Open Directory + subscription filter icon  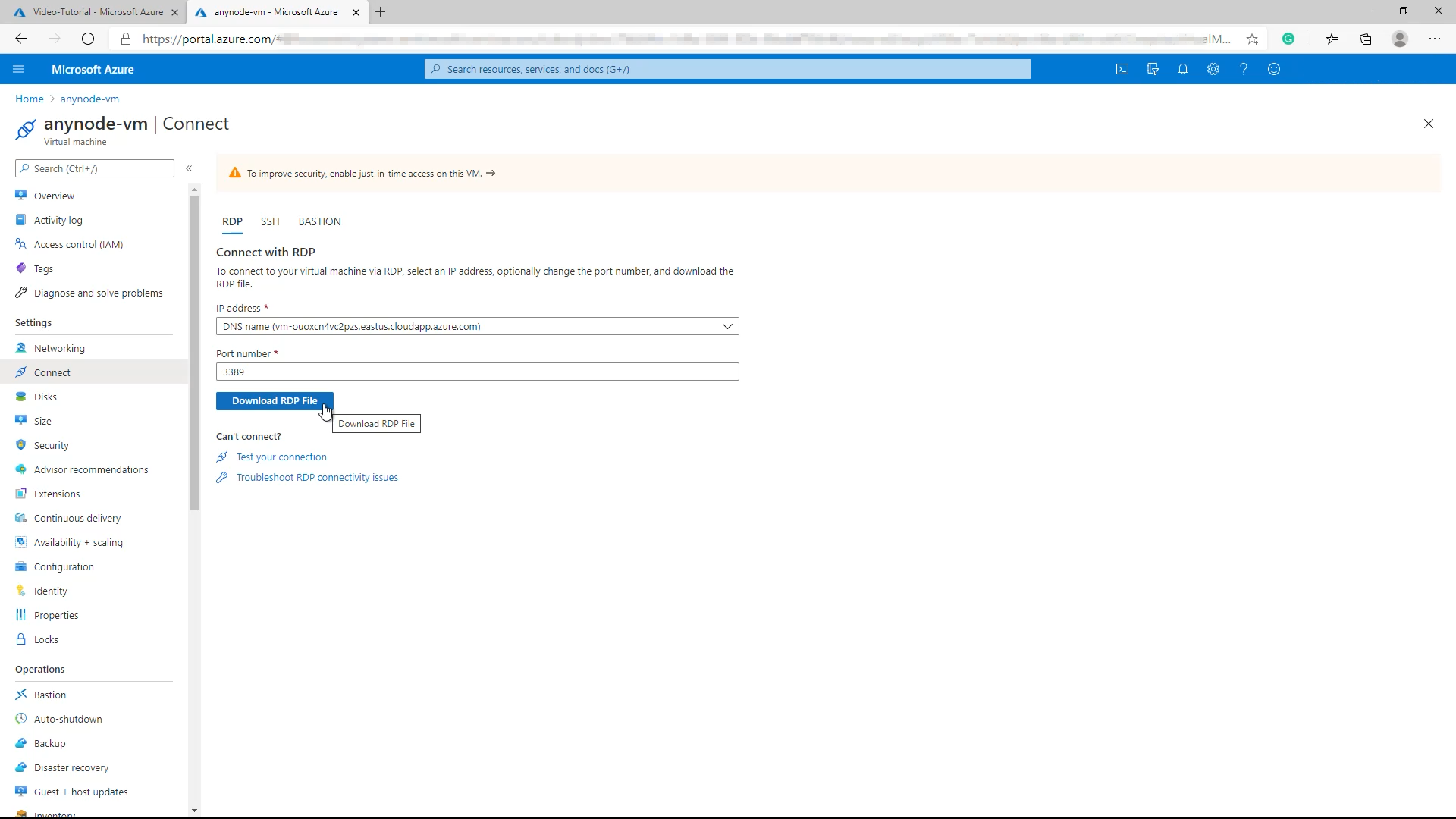click(x=1153, y=69)
